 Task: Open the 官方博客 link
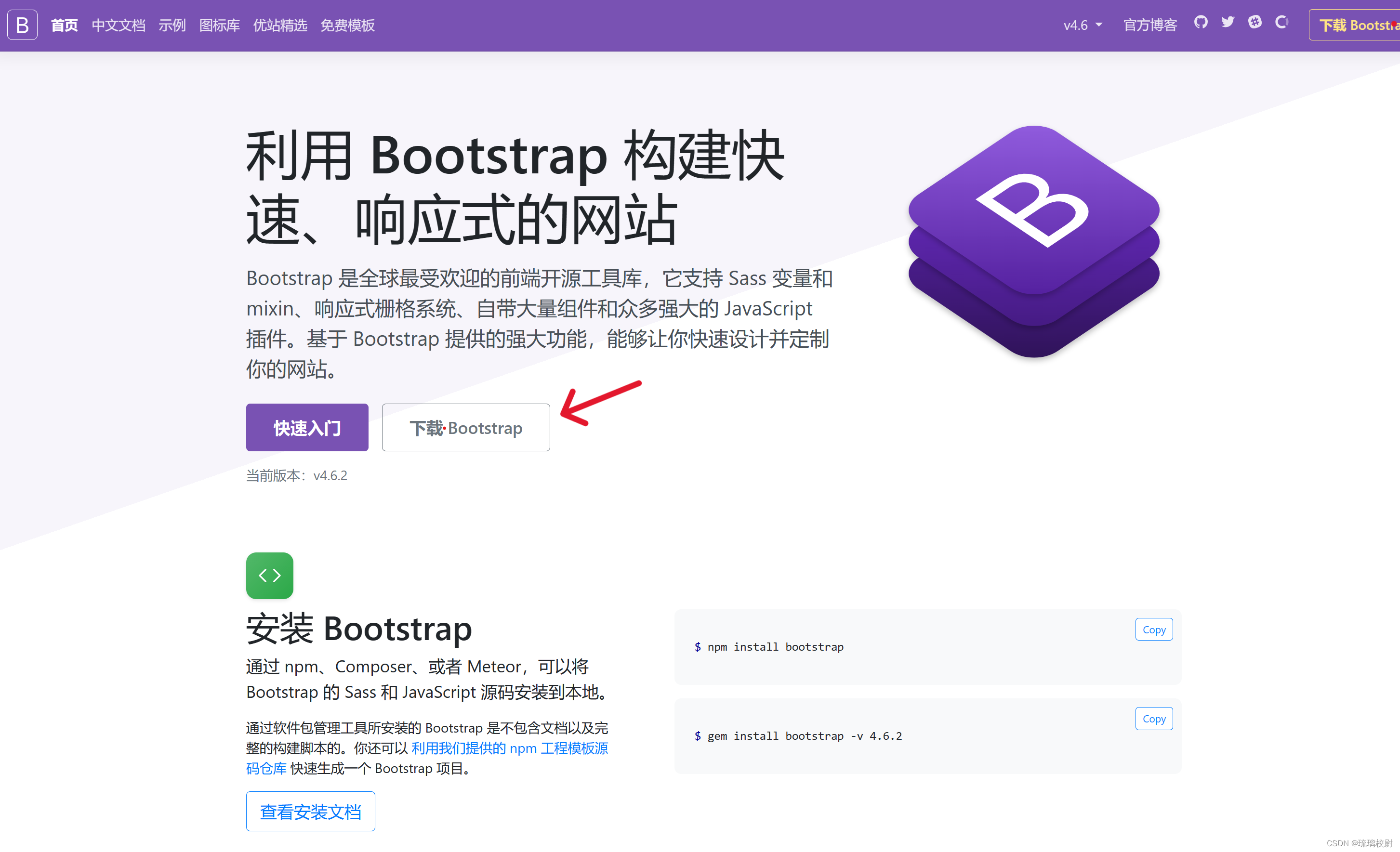(x=1149, y=26)
